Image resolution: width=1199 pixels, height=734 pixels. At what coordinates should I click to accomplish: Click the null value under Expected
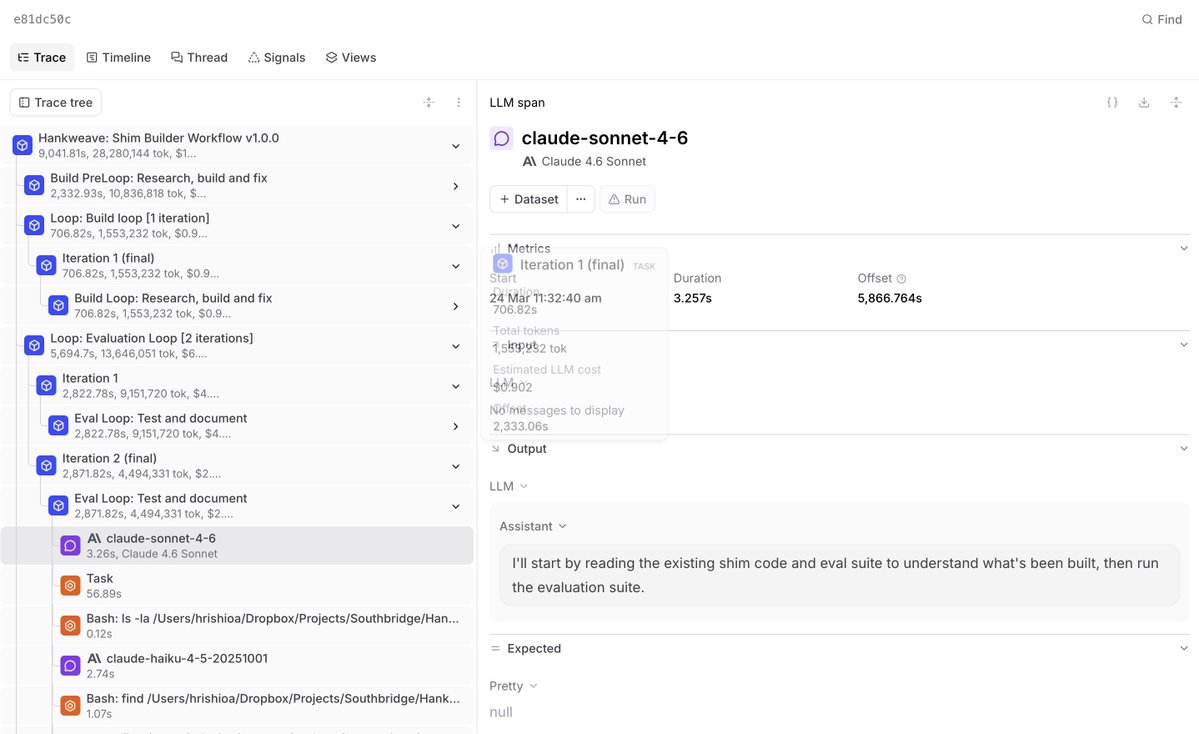click(501, 712)
